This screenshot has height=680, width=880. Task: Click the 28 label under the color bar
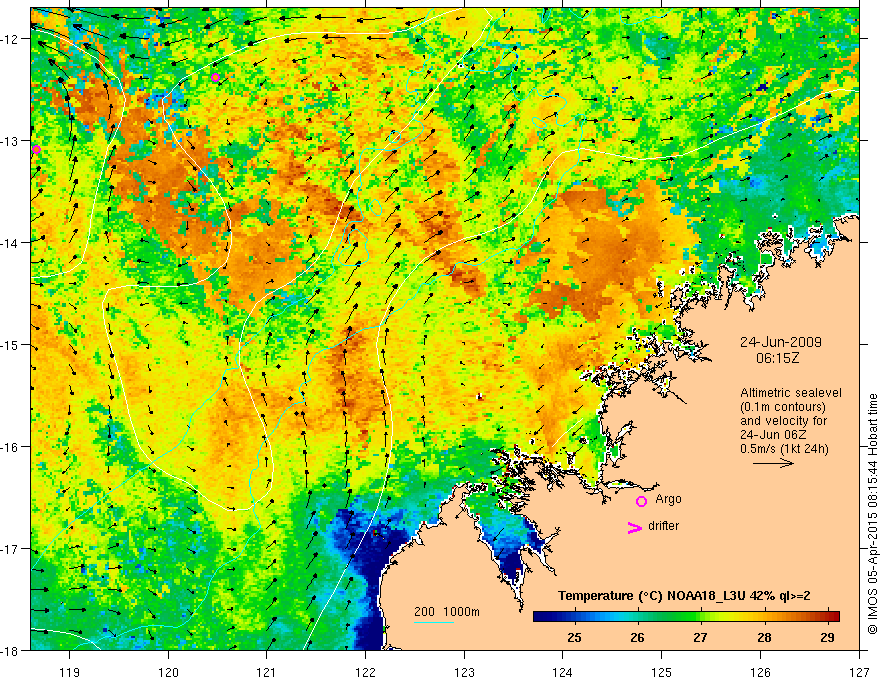[764, 637]
